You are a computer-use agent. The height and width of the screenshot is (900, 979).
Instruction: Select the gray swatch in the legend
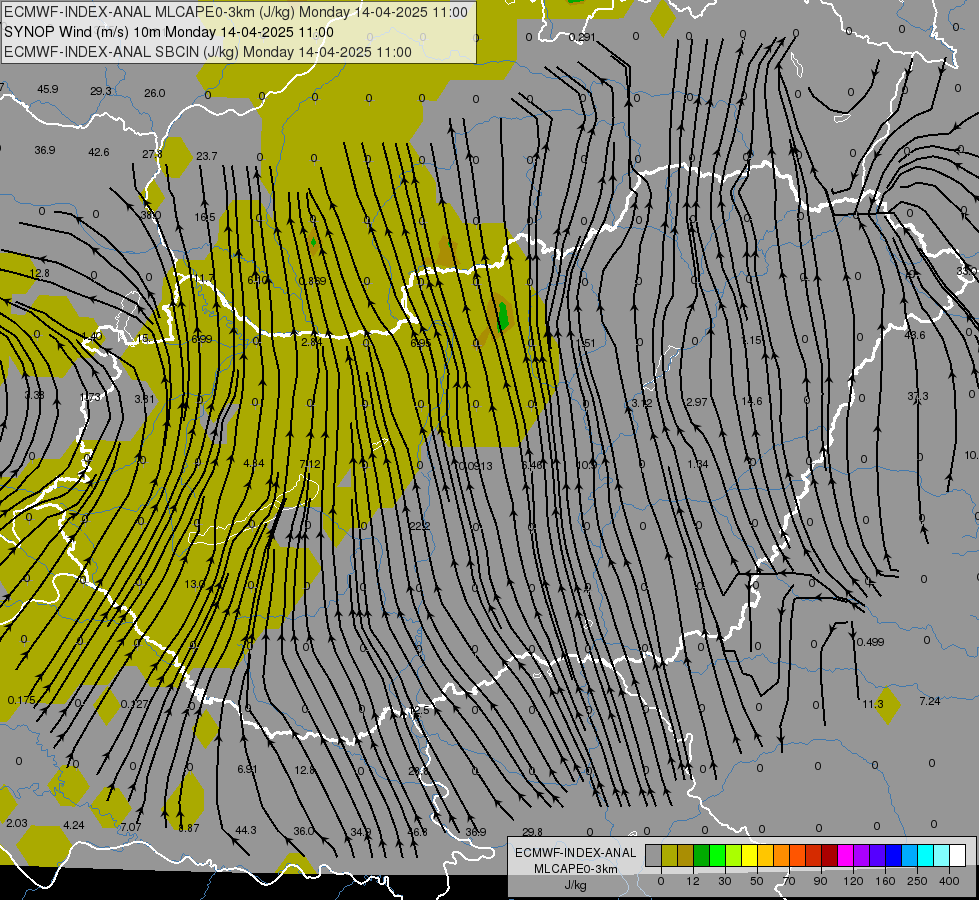[x=653, y=855]
